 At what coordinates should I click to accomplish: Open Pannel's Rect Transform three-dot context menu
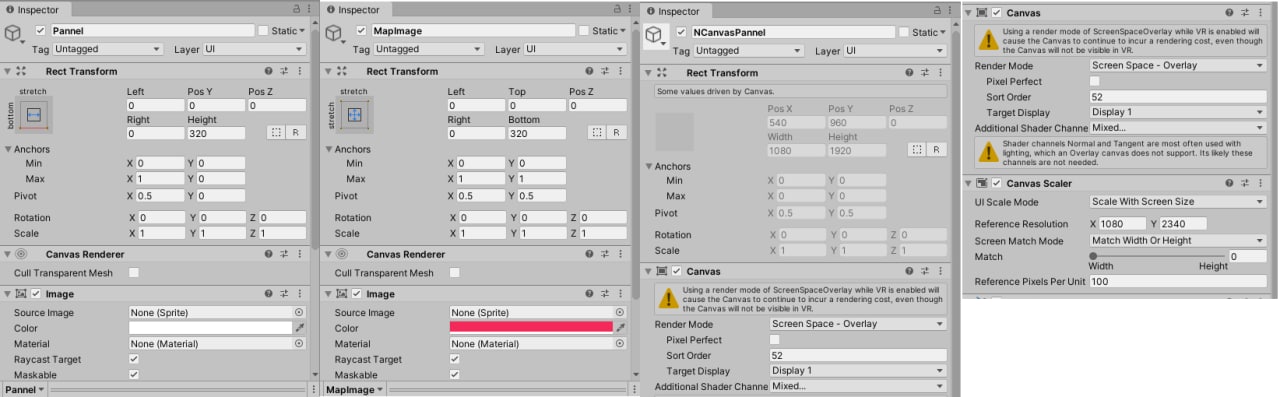pyautogui.click(x=300, y=71)
